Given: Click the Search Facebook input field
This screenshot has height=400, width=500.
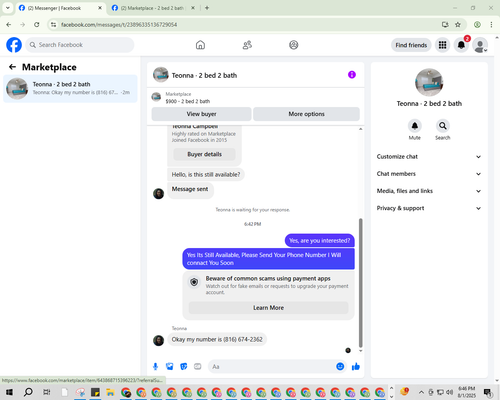Looking at the screenshot, I should coord(80,45).
